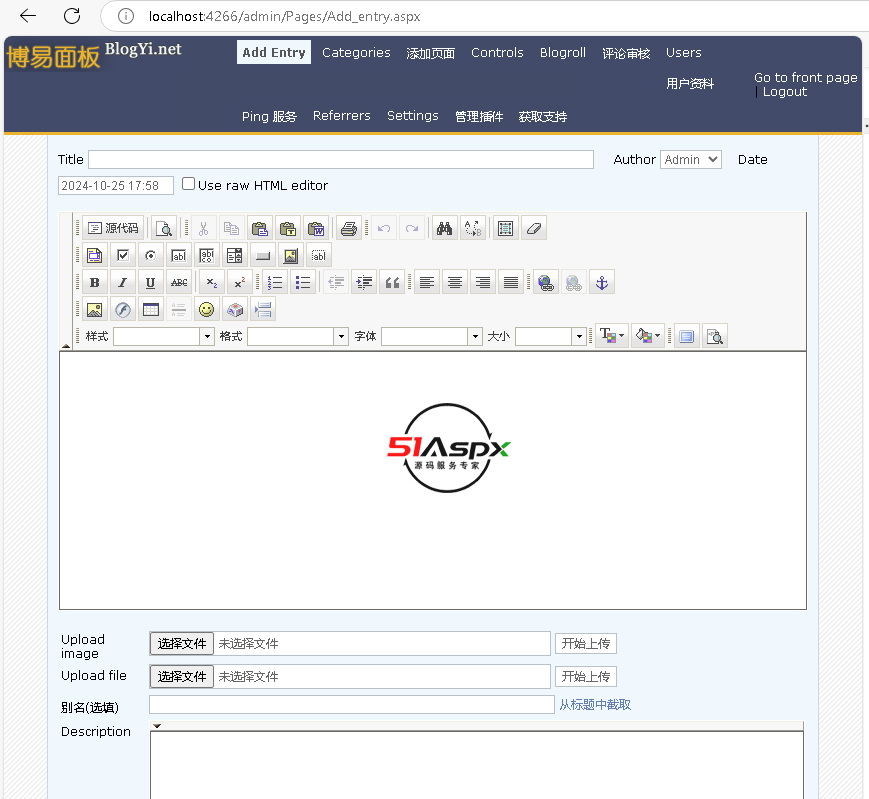The image size is (869, 799).
Task: Insert a hyperlink with globe icon
Action: 546,283
